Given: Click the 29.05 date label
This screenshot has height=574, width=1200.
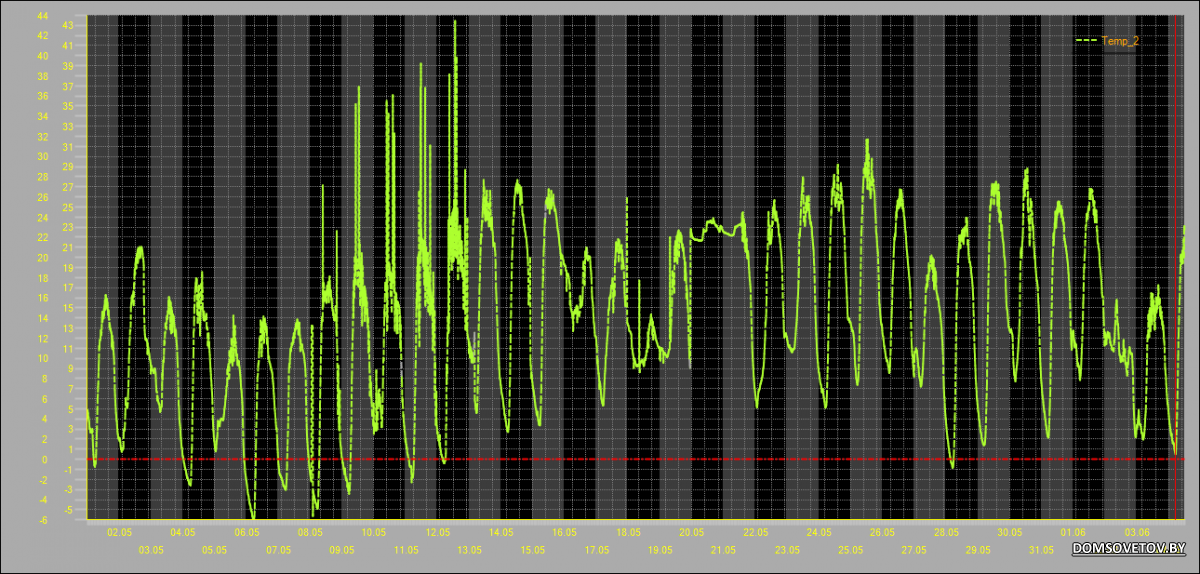Looking at the screenshot, I should tap(978, 550).
